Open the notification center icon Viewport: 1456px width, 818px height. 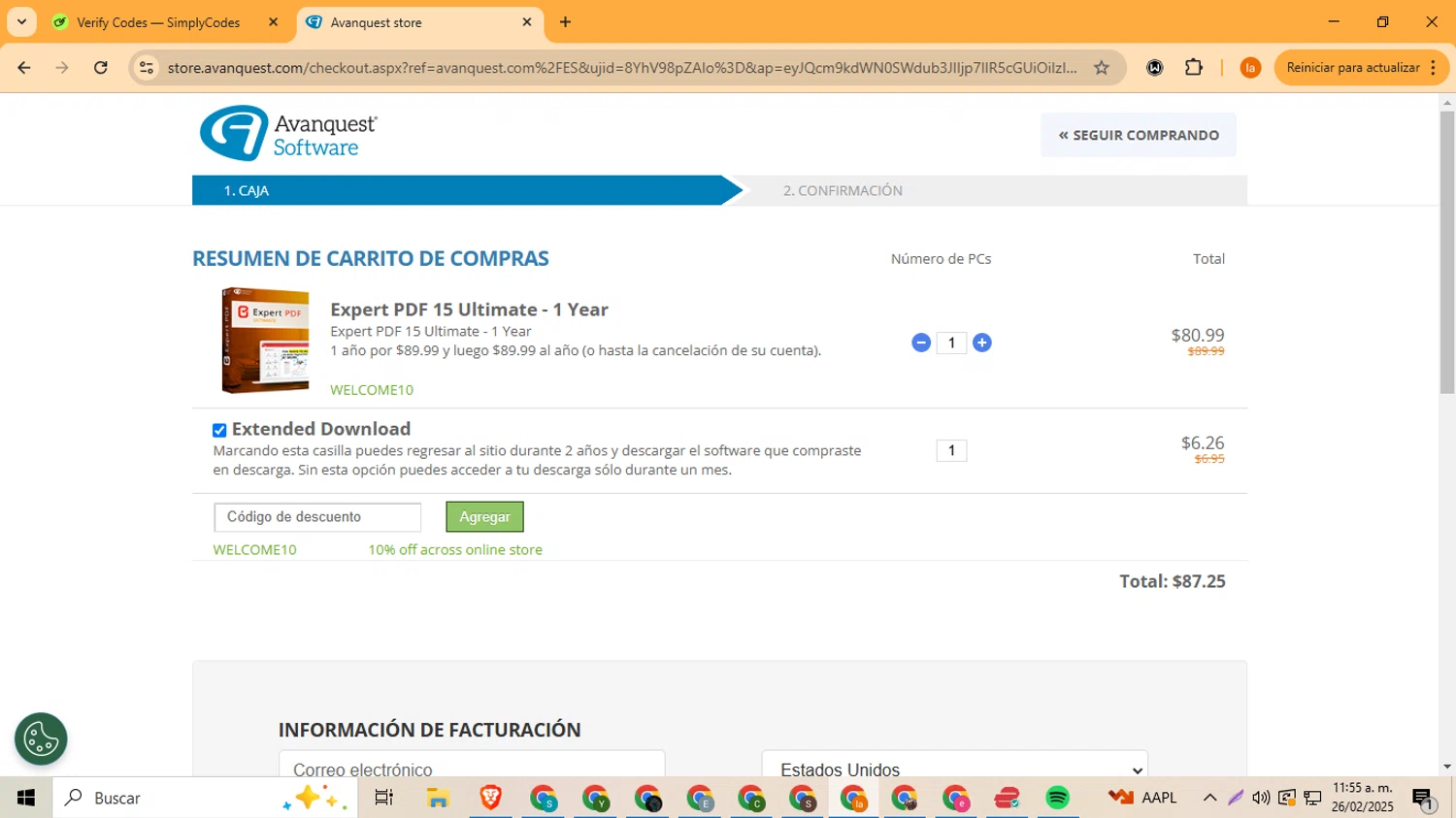(1423, 799)
